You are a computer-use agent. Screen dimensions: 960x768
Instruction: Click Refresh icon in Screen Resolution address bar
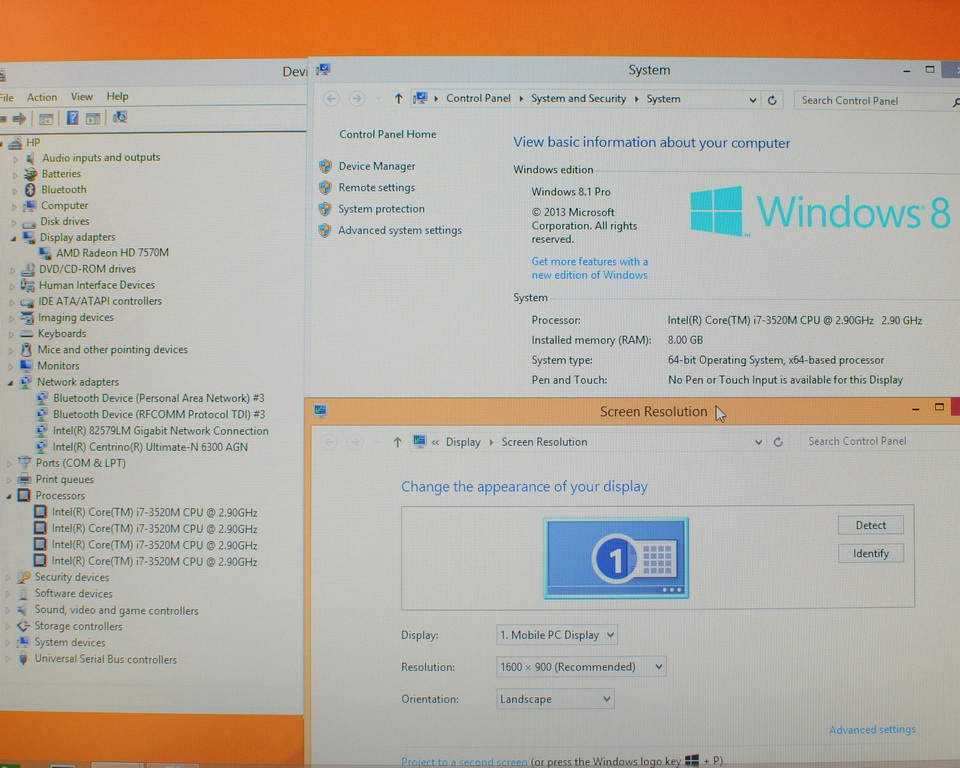[778, 442]
